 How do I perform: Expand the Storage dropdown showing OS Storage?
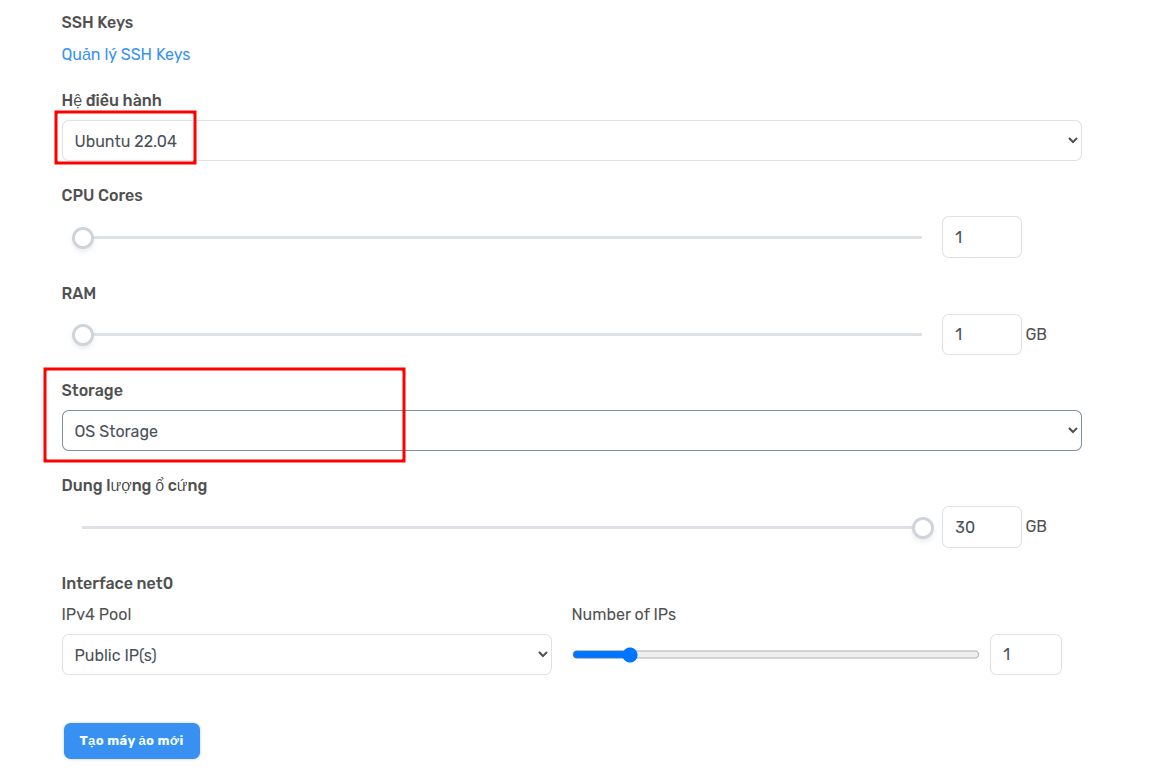(570, 431)
